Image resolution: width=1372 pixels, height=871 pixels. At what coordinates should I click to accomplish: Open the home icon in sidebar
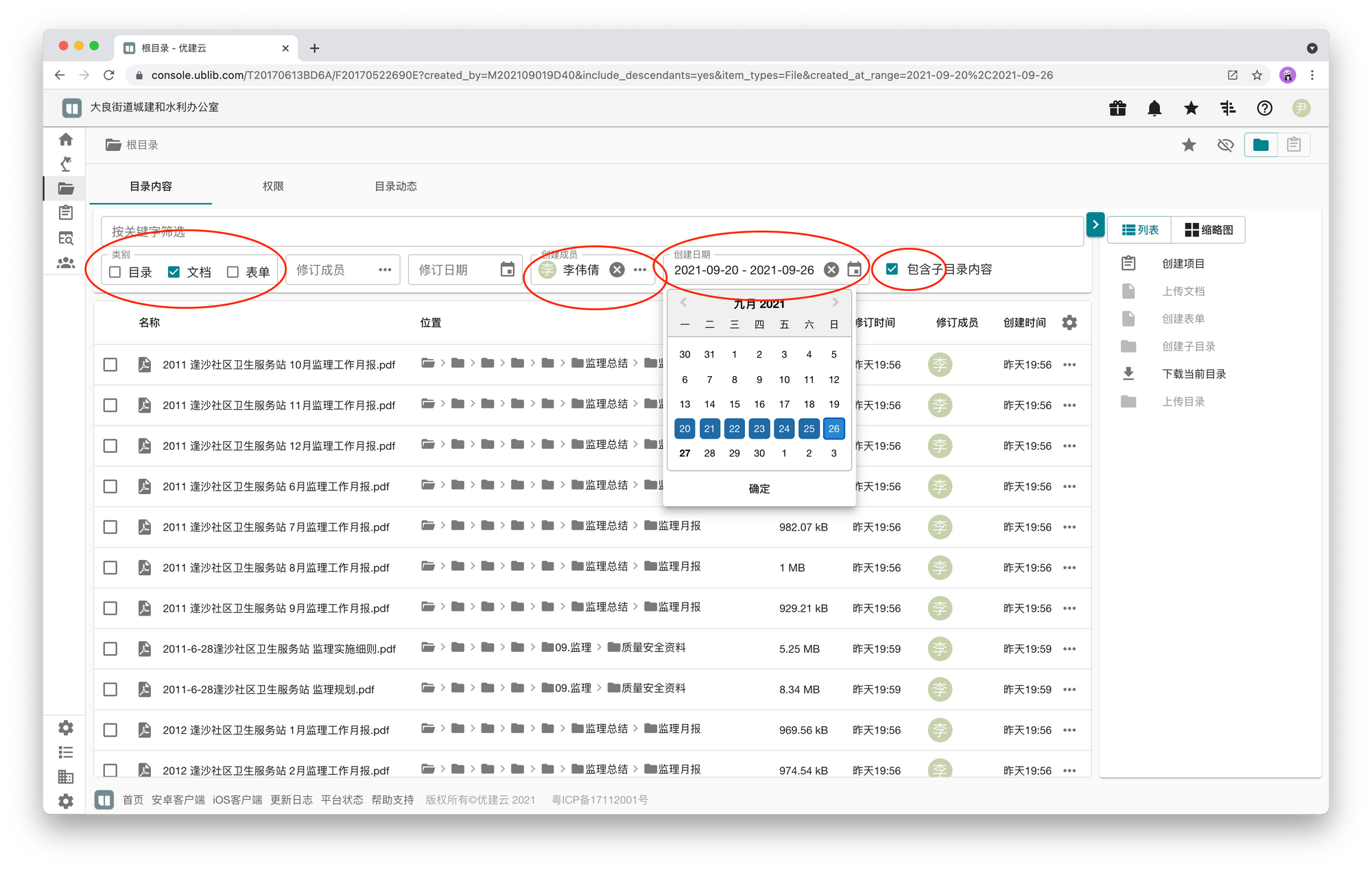point(66,139)
